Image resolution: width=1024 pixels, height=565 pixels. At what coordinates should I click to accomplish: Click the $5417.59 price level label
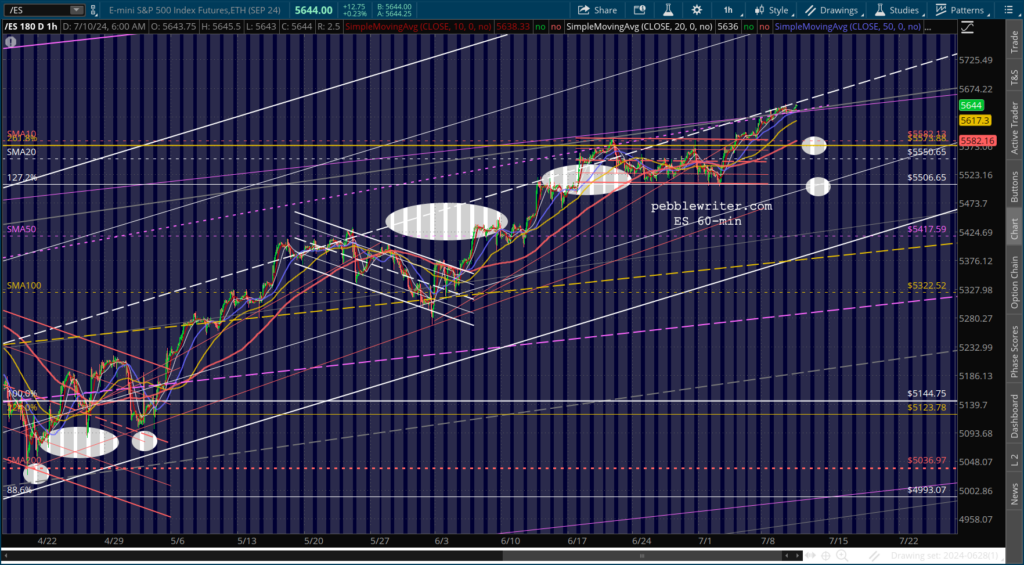(927, 229)
